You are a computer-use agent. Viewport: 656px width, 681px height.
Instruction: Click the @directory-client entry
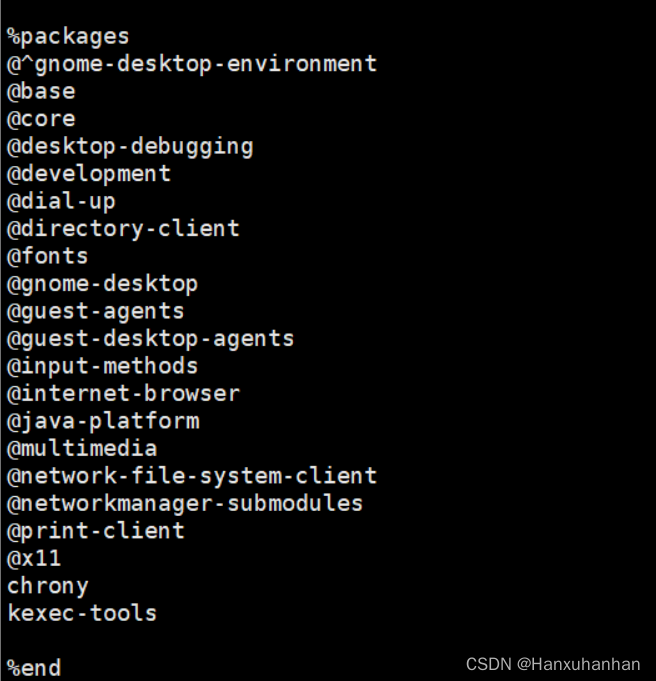(123, 229)
